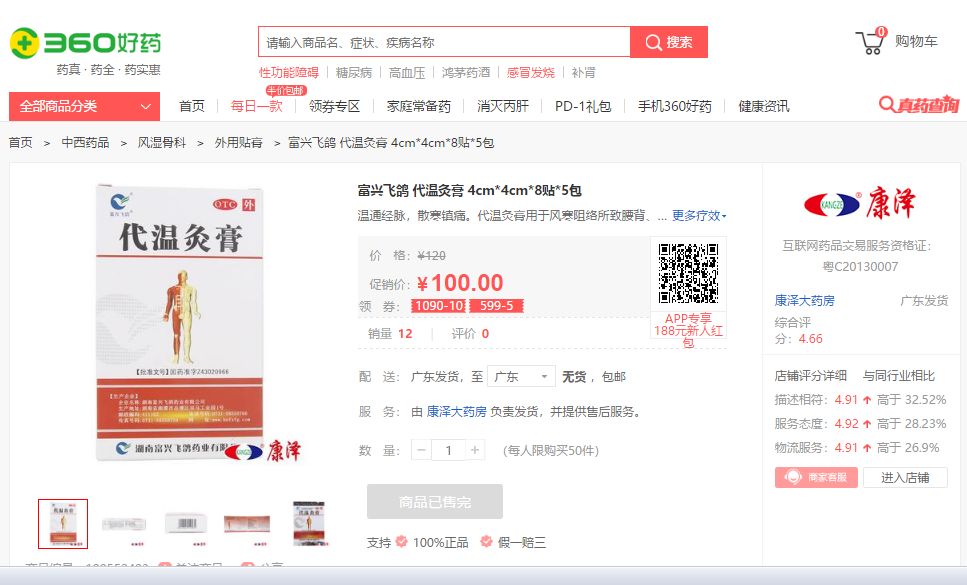Image resolution: width=967 pixels, height=585 pixels.
Task: Switch to 与同行业相比 tab
Action: coord(899,375)
